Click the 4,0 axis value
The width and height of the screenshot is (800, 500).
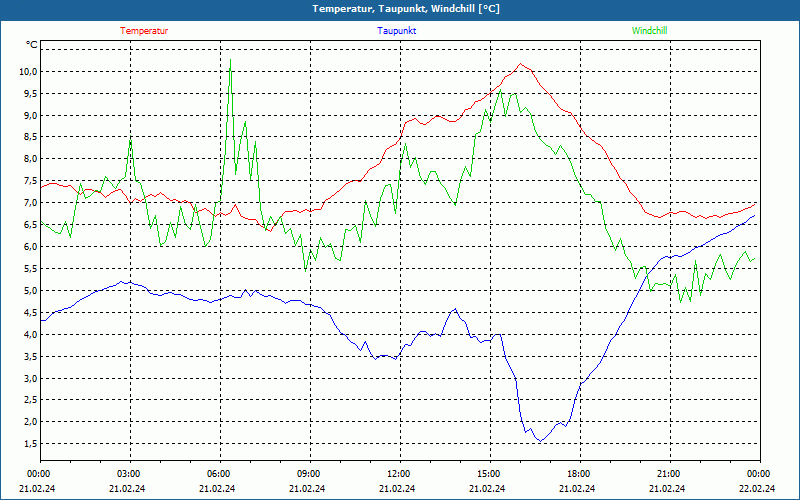pyautogui.click(x=30, y=334)
